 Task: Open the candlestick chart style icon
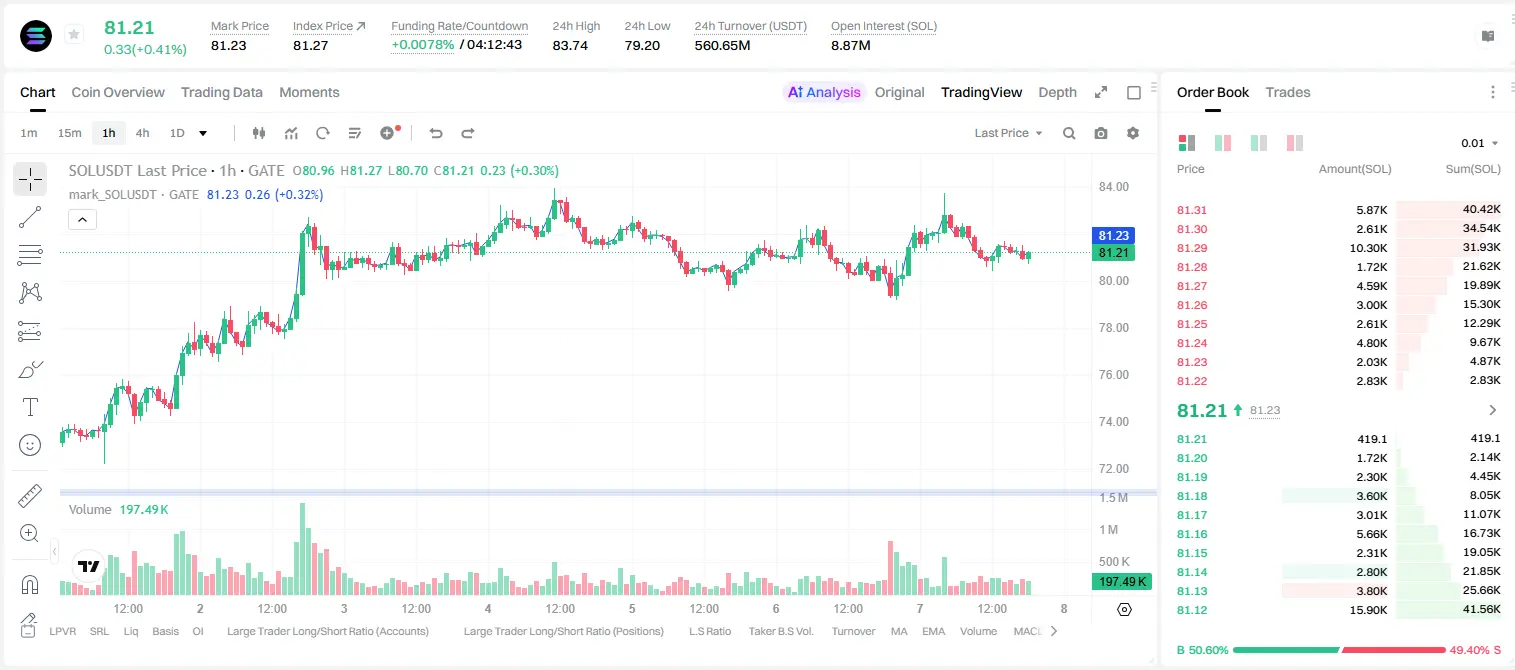coord(259,133)
